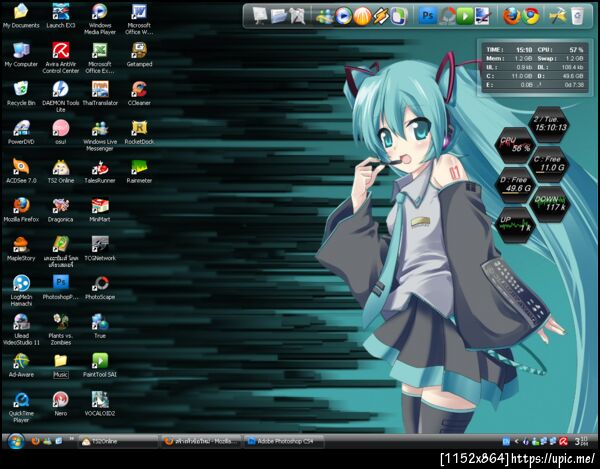Open the My Documents desktop shortcut
This screenshot has width=600, height=469.
pos(21,16)
